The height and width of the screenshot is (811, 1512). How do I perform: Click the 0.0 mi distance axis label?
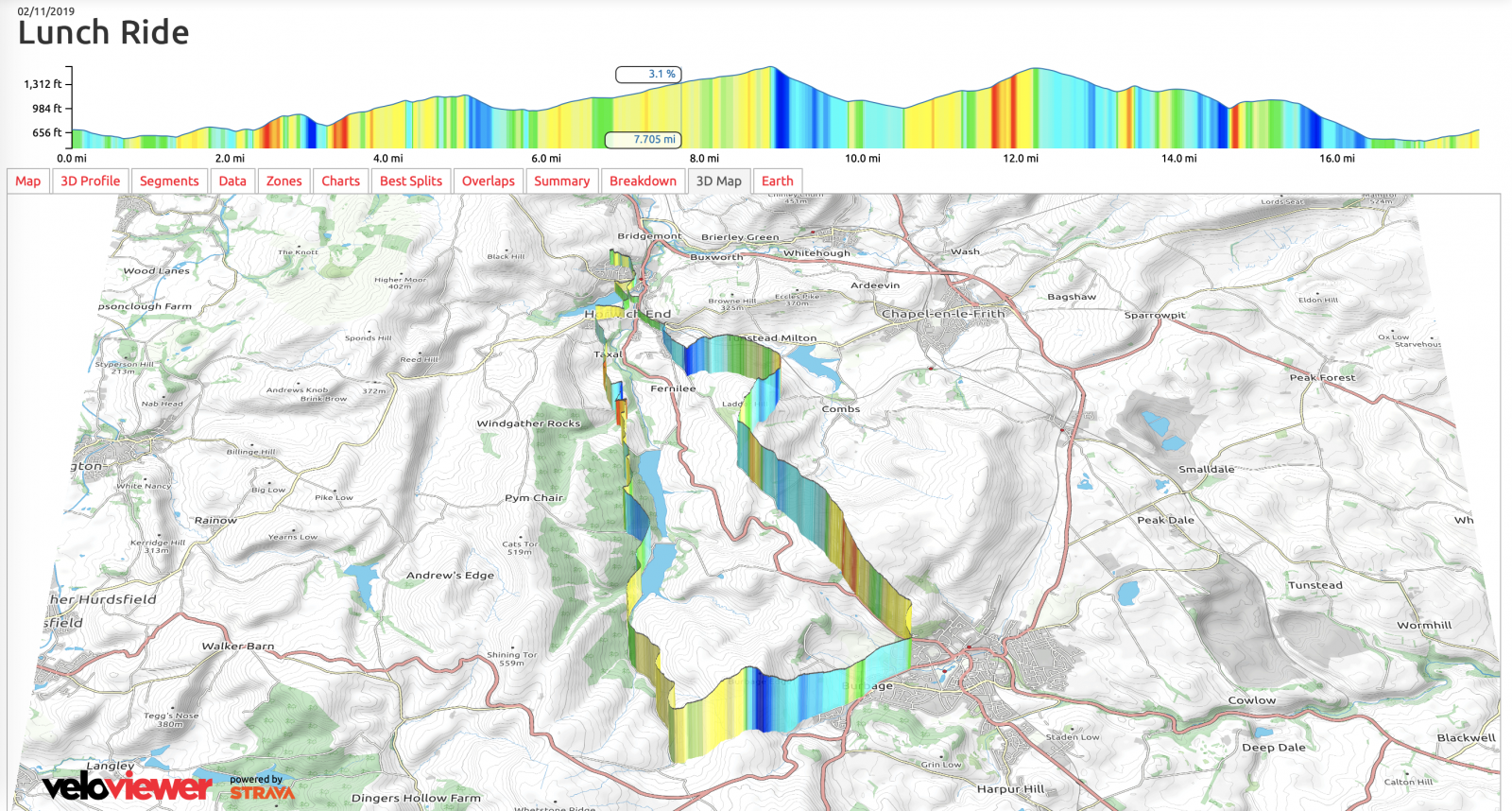pyautogui.click(x=72, y=159)
